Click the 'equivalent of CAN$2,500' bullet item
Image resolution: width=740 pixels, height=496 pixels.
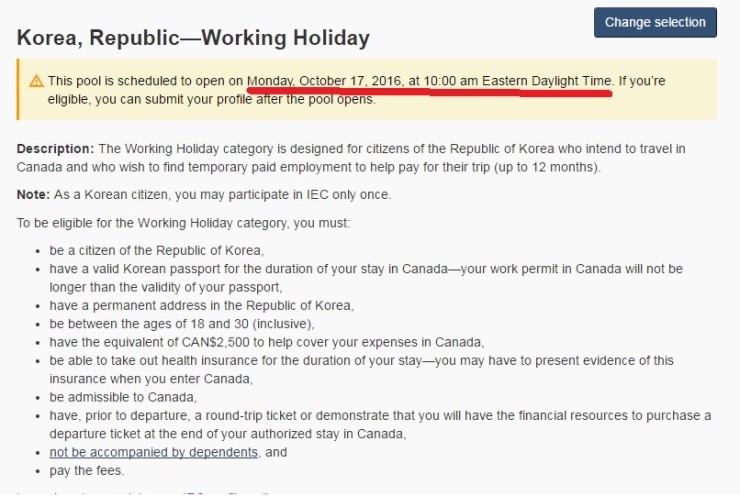pyautogui.click(x=267, y=342)
